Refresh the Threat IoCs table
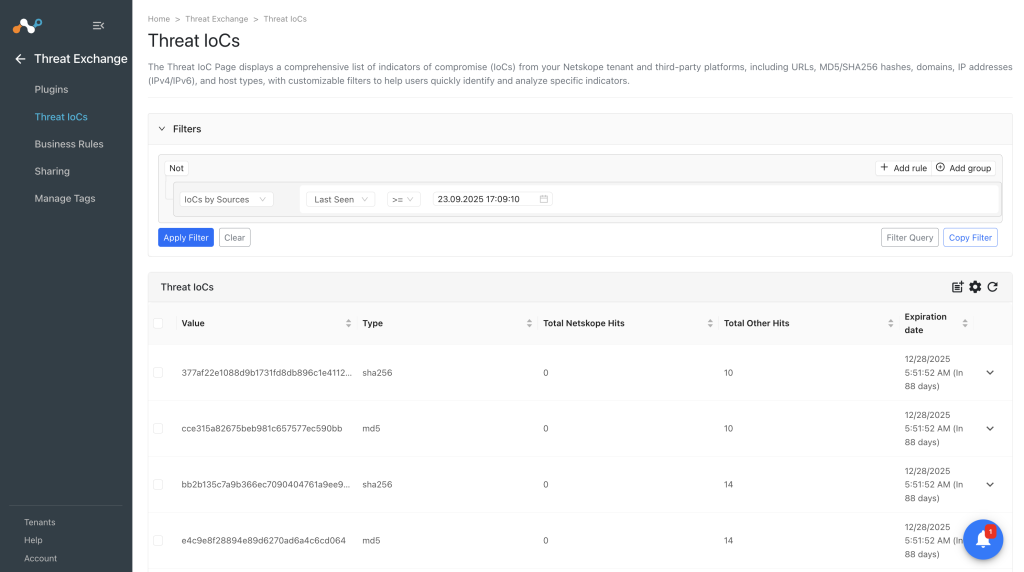The width and height of the screenshot is (1024, 572). pyautogui.click(x=993, y=287)
